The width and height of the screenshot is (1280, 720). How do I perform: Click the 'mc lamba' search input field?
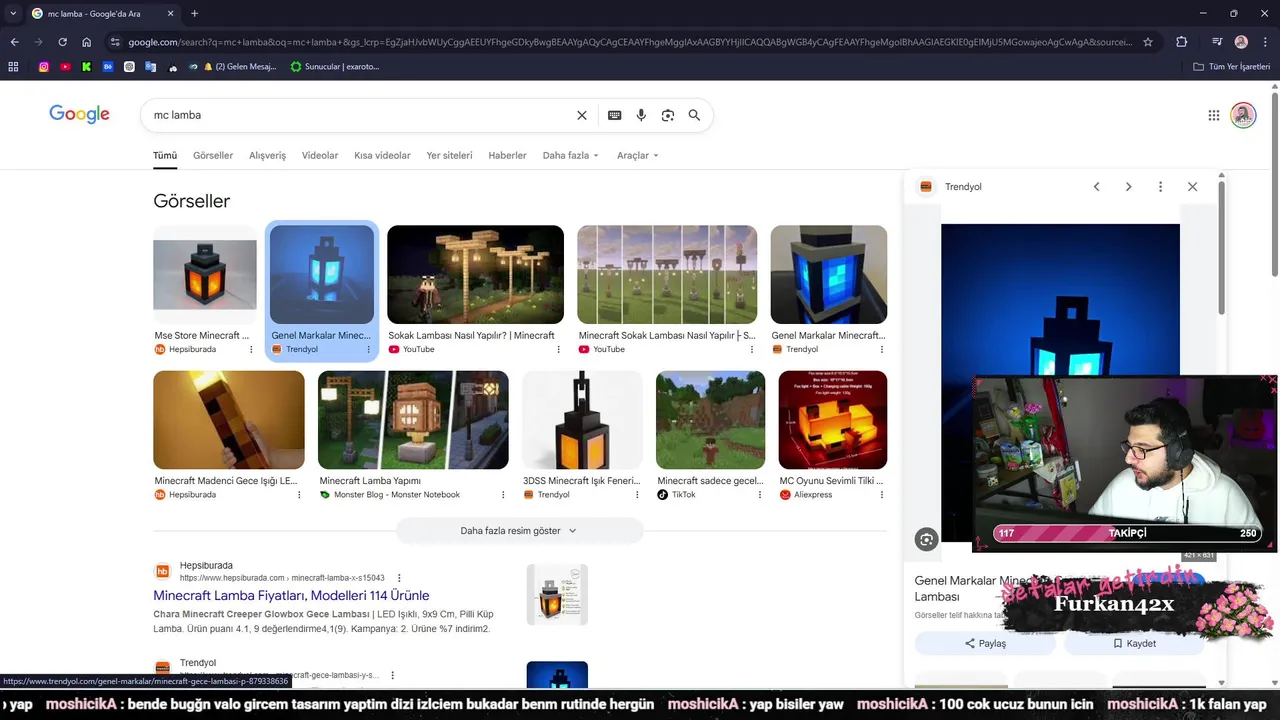click(x=360, y=115)
